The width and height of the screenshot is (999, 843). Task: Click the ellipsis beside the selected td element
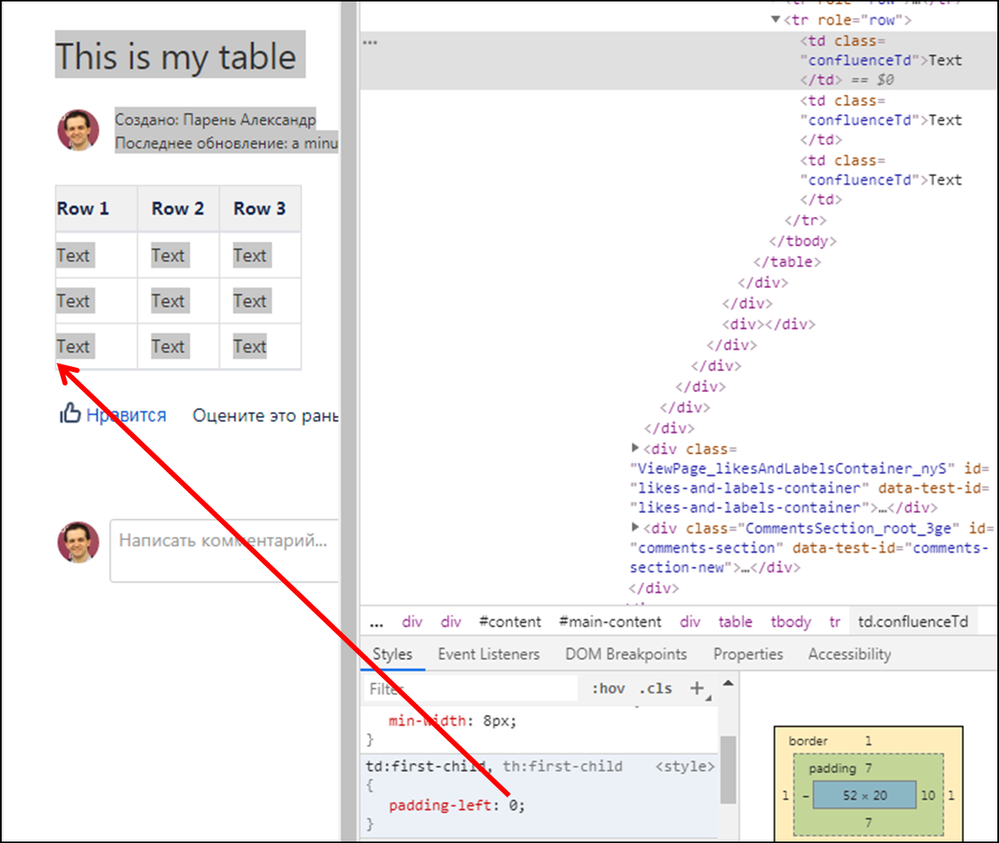[370, 42]
